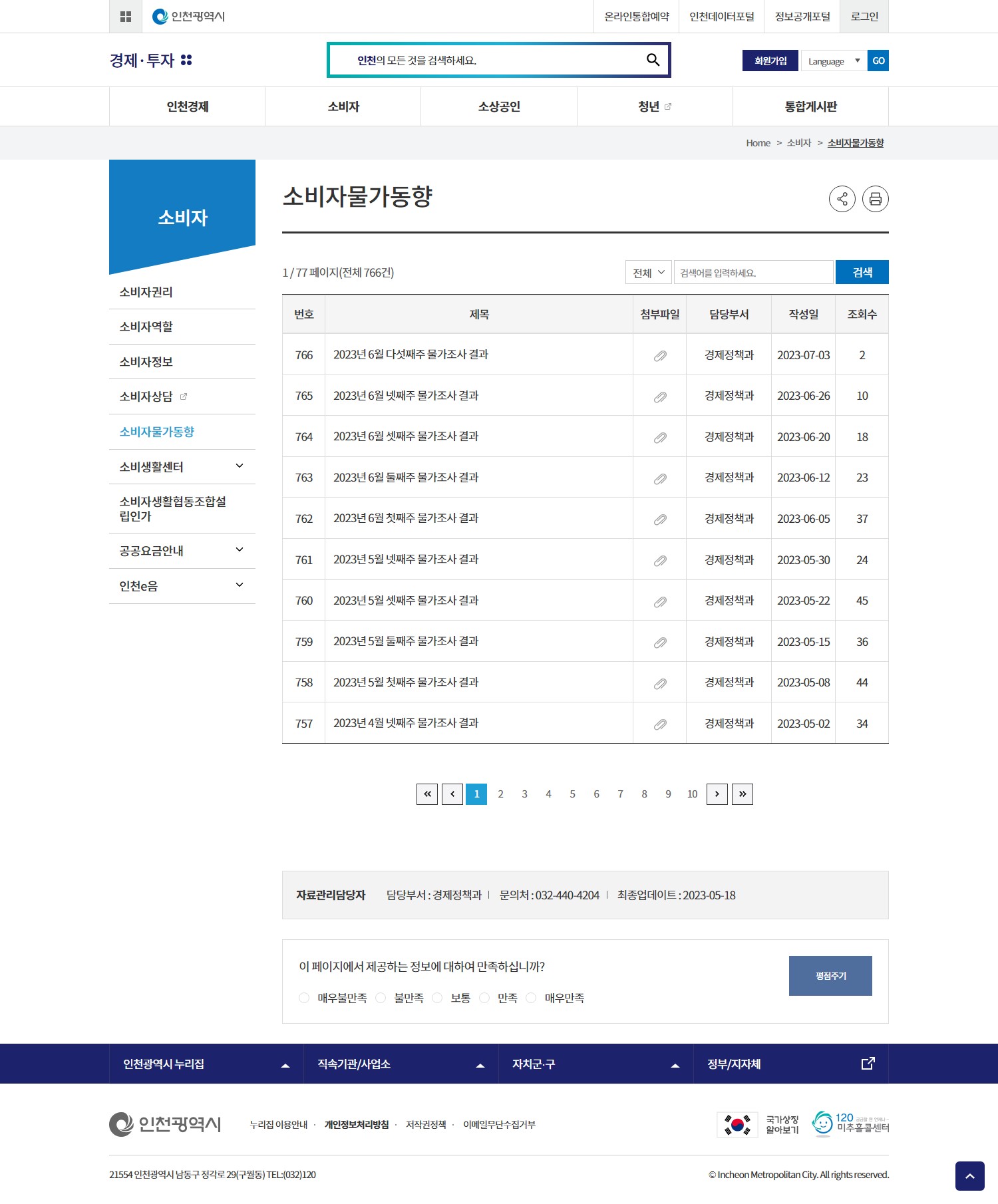Click the share icon button
998x1204 pixels.
coord(842,199)
